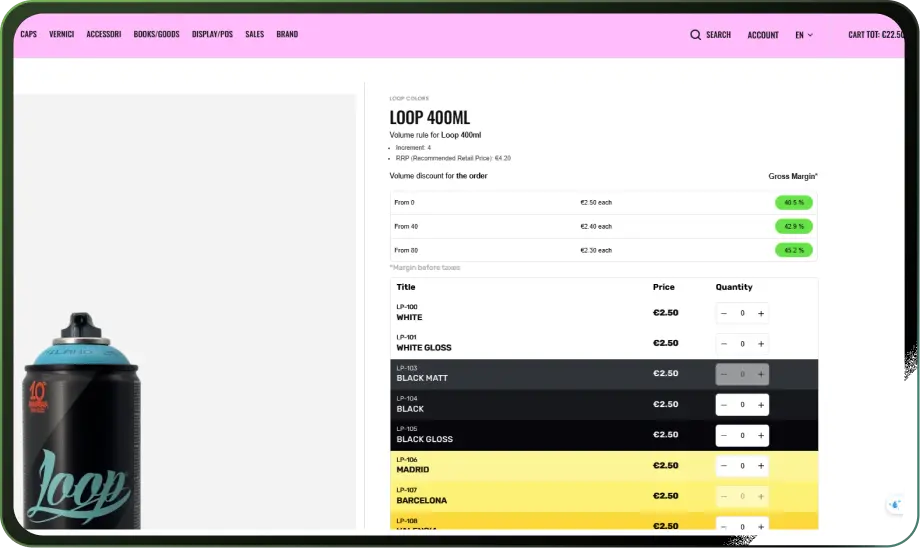Click the Quantity column header
Viewport: 920px width, 548px height.
click(x=733, y=287)
